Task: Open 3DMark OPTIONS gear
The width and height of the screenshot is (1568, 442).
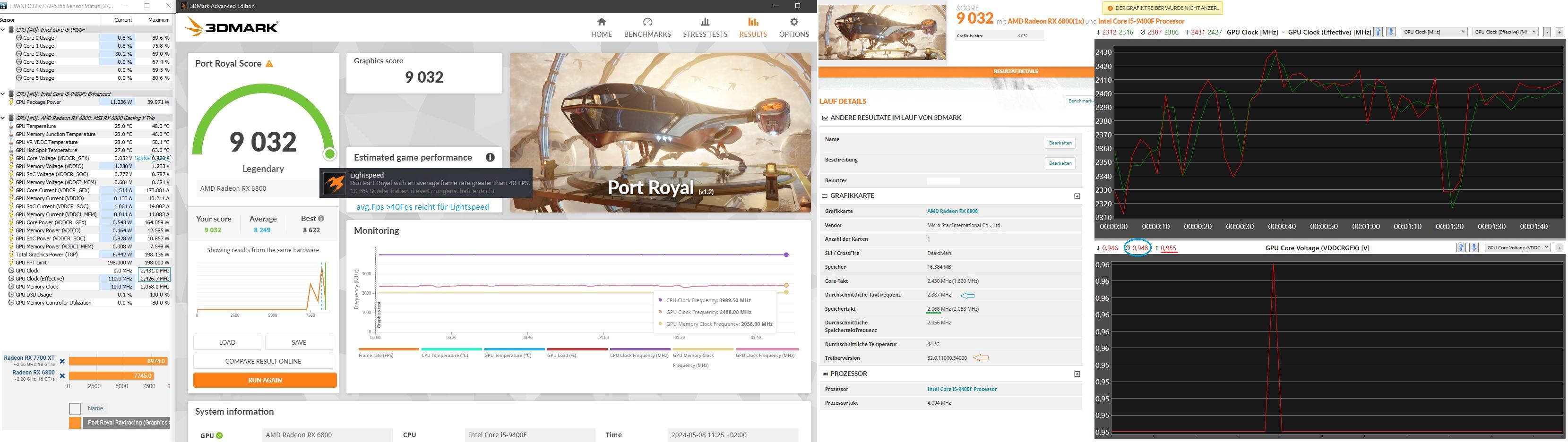Action: point(794,27)
